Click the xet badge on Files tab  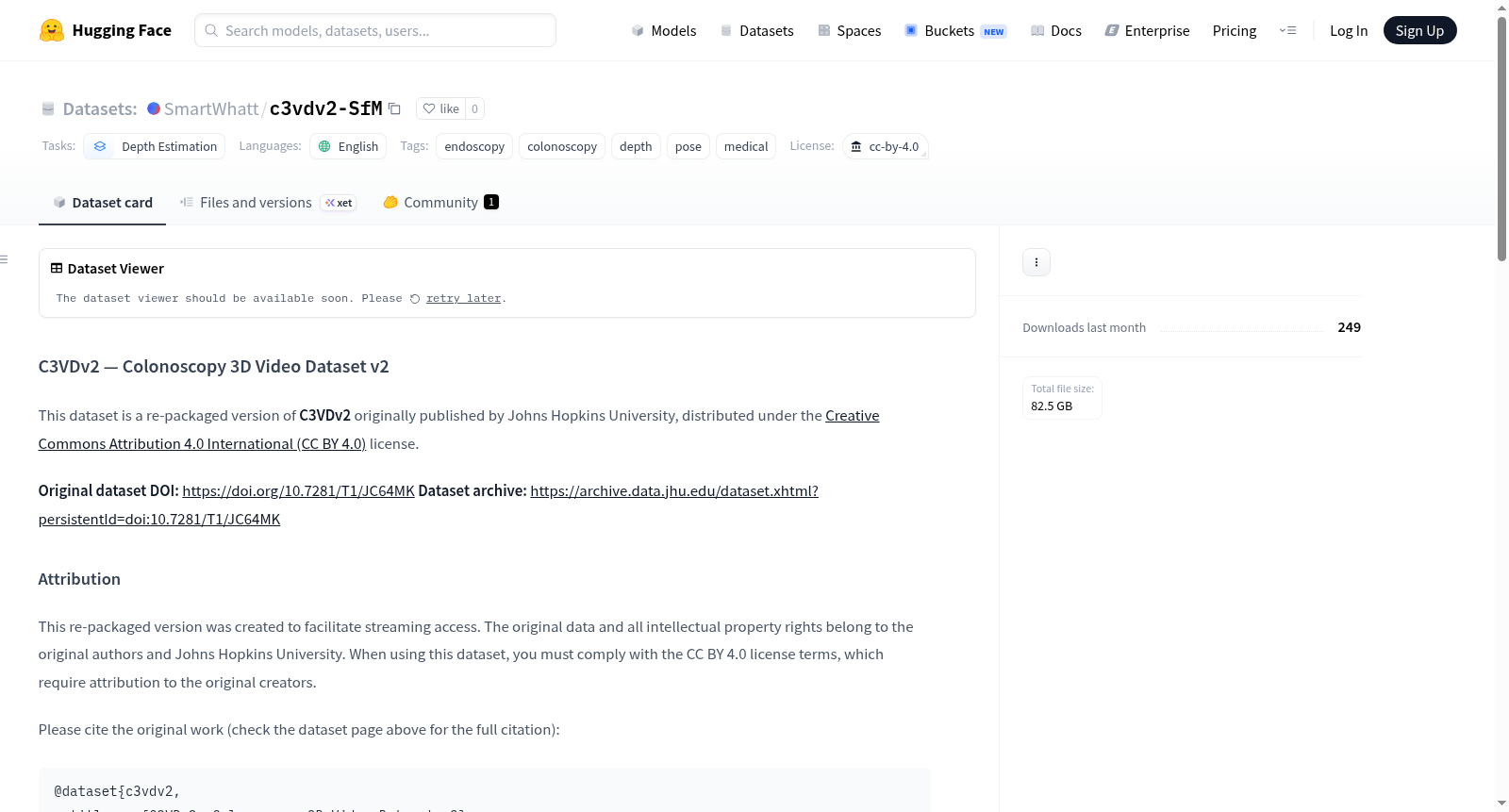click(339, 203)
